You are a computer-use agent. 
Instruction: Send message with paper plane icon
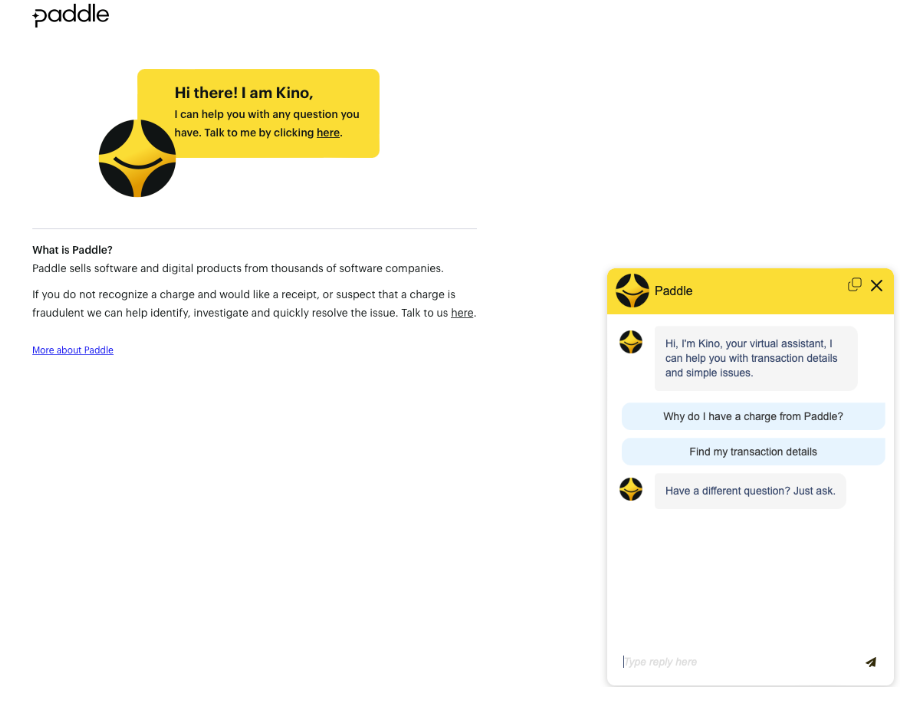[x=871, y=662]
